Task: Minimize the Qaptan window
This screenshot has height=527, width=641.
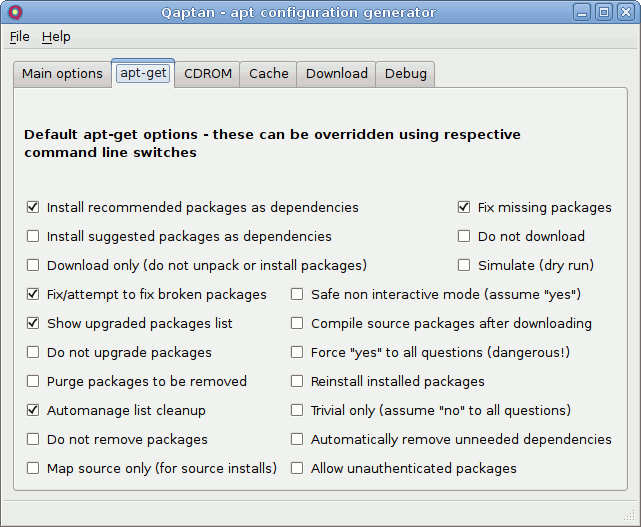Action: (582, 12)
